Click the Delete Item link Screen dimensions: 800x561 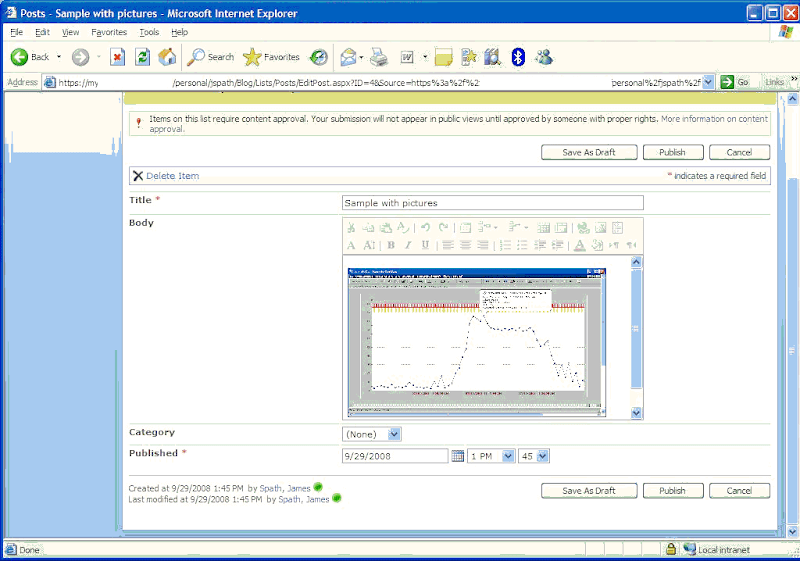click(172, 176)
